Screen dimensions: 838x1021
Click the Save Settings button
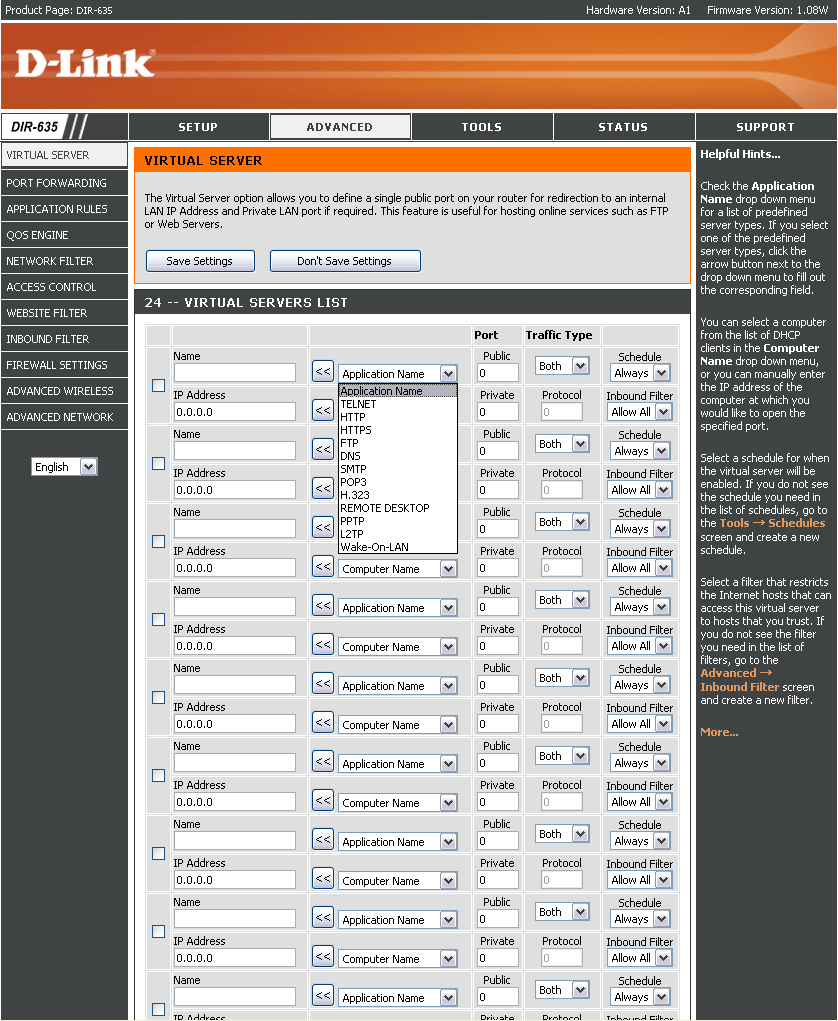200,261
